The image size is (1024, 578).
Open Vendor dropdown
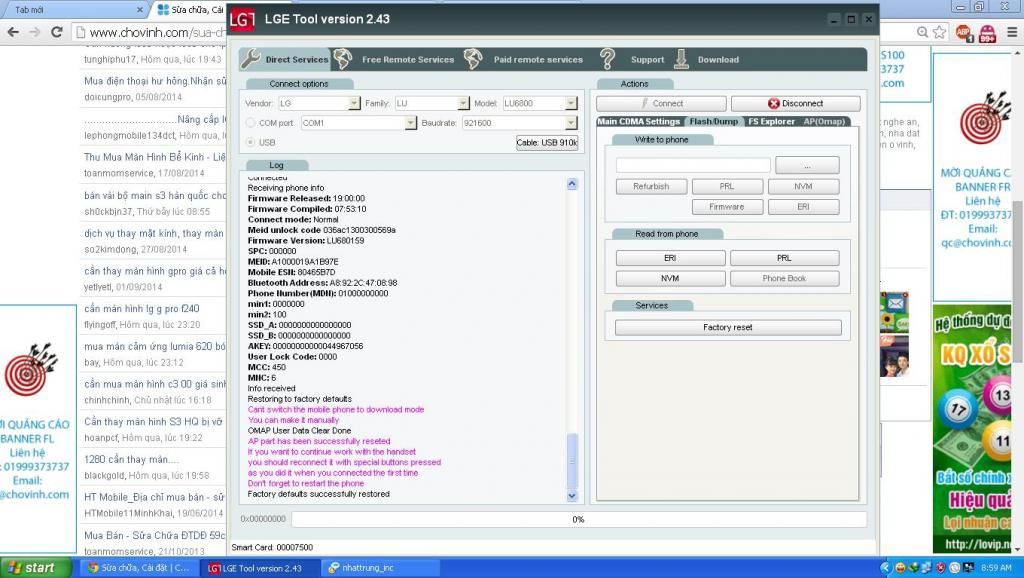[354, 103]
